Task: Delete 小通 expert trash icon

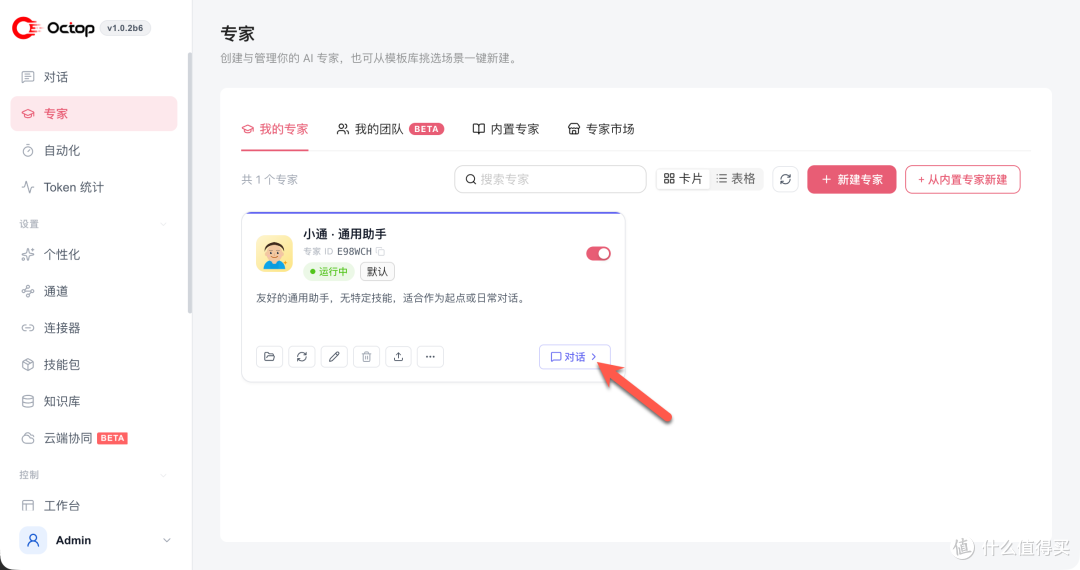Action: (x=366, y=357)
